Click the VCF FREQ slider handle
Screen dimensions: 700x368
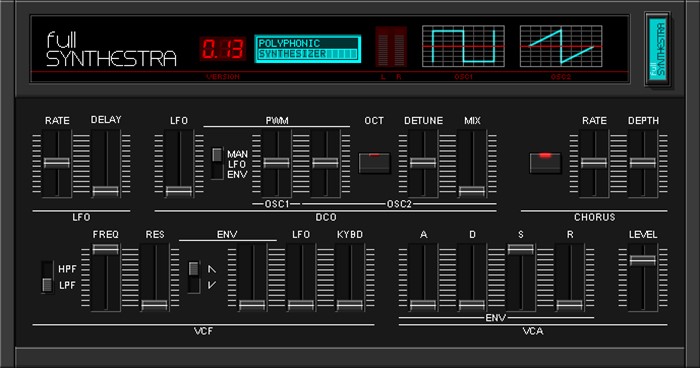tap(106, 249)
